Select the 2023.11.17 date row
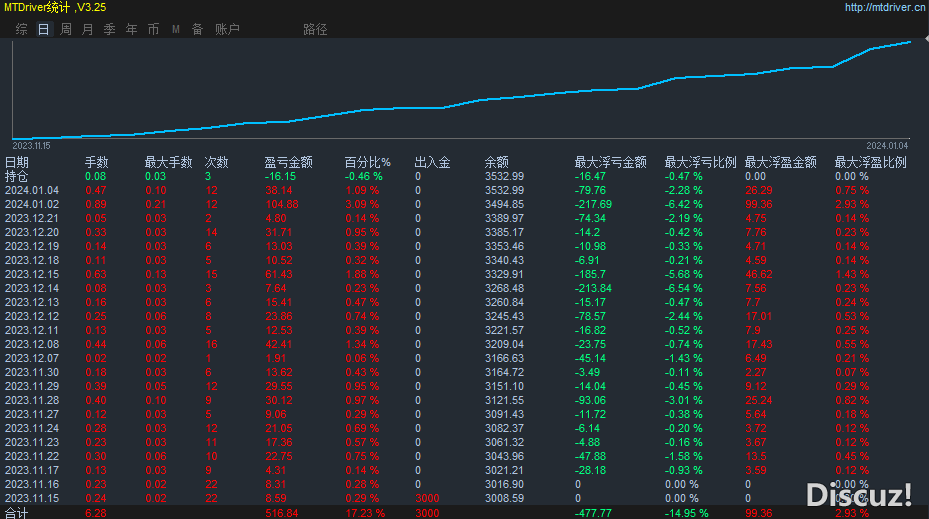The width and height of the screenshot is (929, 519). coord(464,470)
